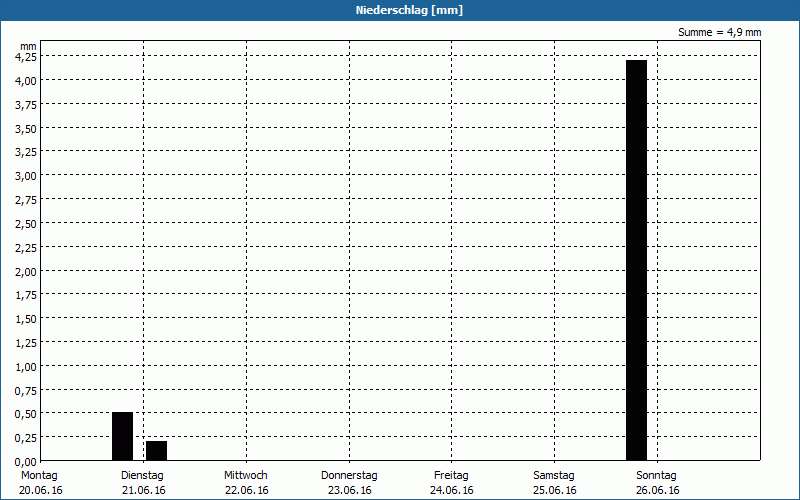Click the 2,25 y-axis value
Screen dimensions: 800x500
pyautogui.click(x=26, y=247)
